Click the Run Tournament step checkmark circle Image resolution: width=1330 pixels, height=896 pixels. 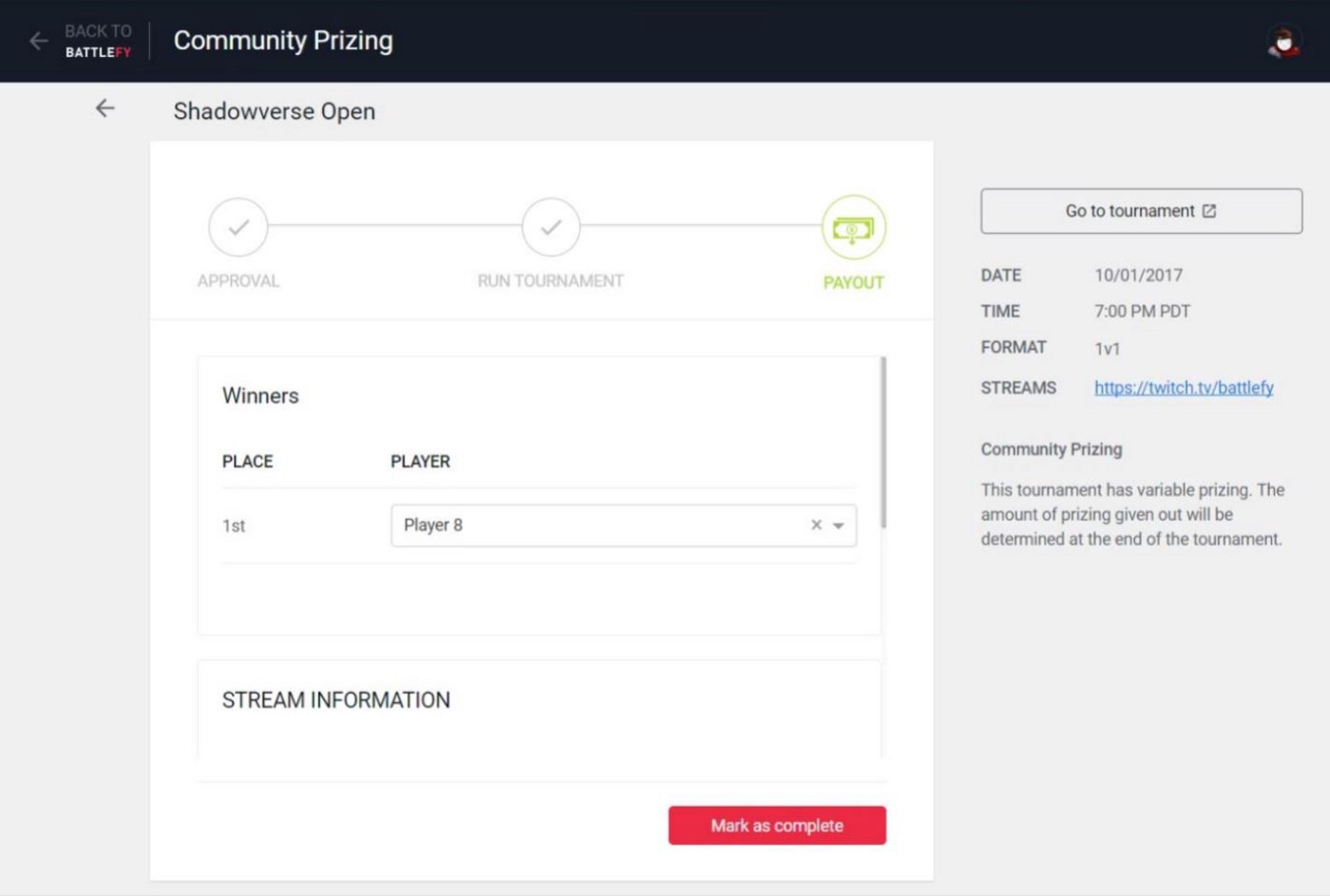[x=551, y=227]
